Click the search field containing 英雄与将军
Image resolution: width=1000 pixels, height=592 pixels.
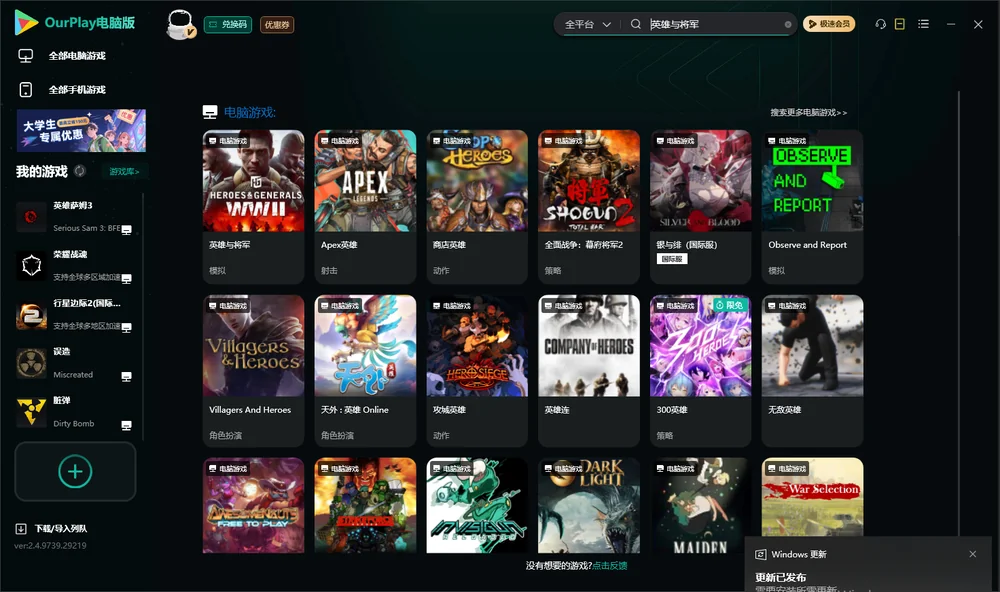714,24
